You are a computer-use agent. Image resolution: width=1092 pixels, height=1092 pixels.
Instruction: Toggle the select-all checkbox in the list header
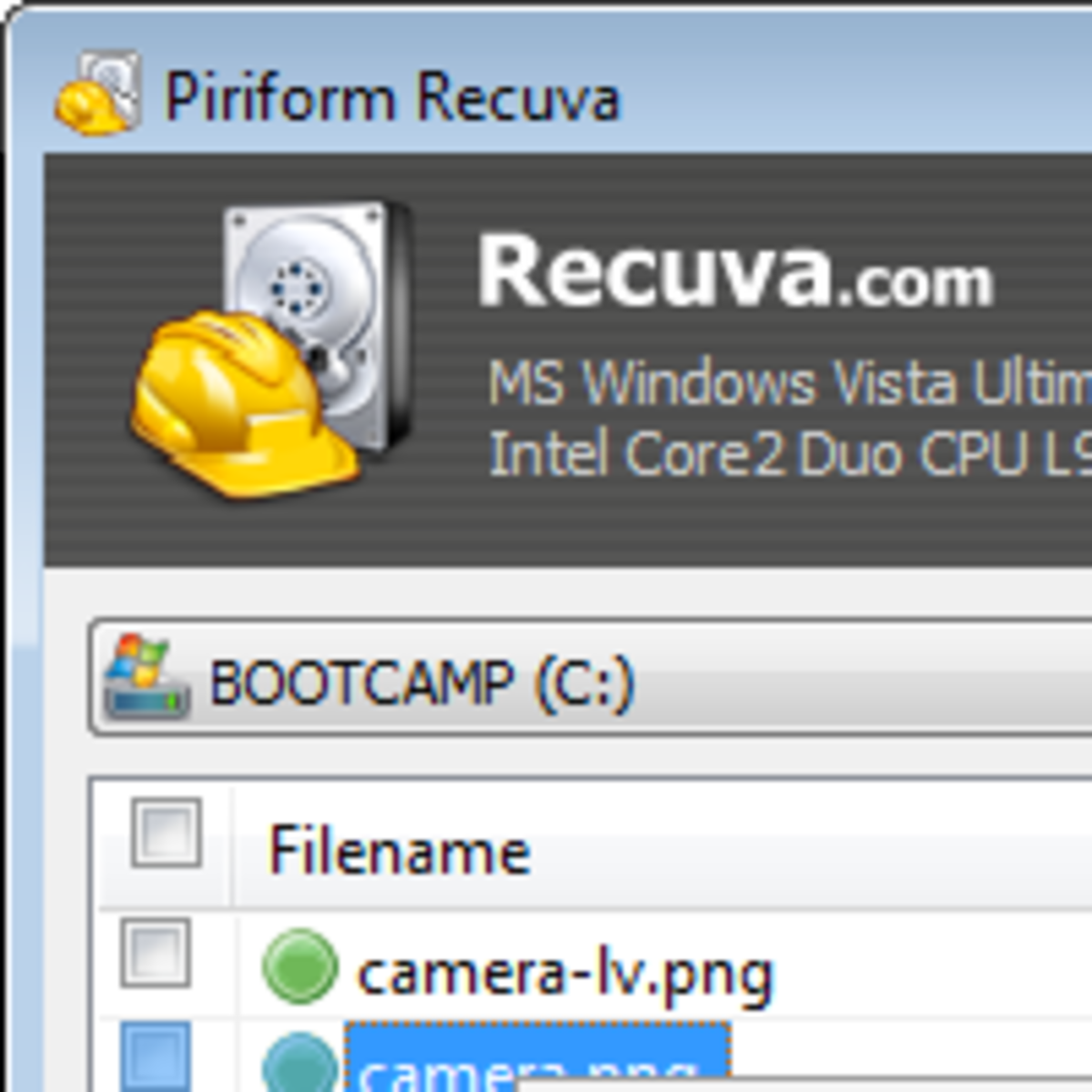(x=167, y=833)
